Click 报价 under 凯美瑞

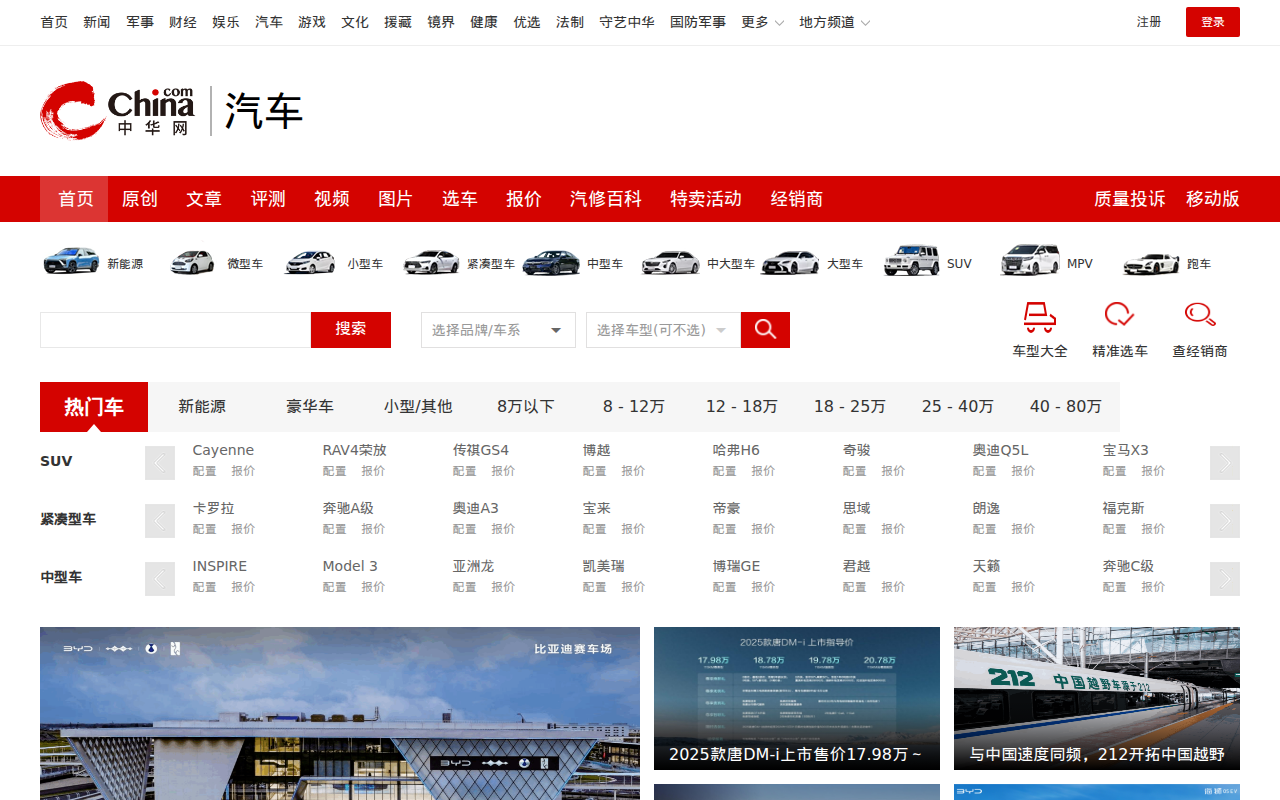[x=633, y=587]
